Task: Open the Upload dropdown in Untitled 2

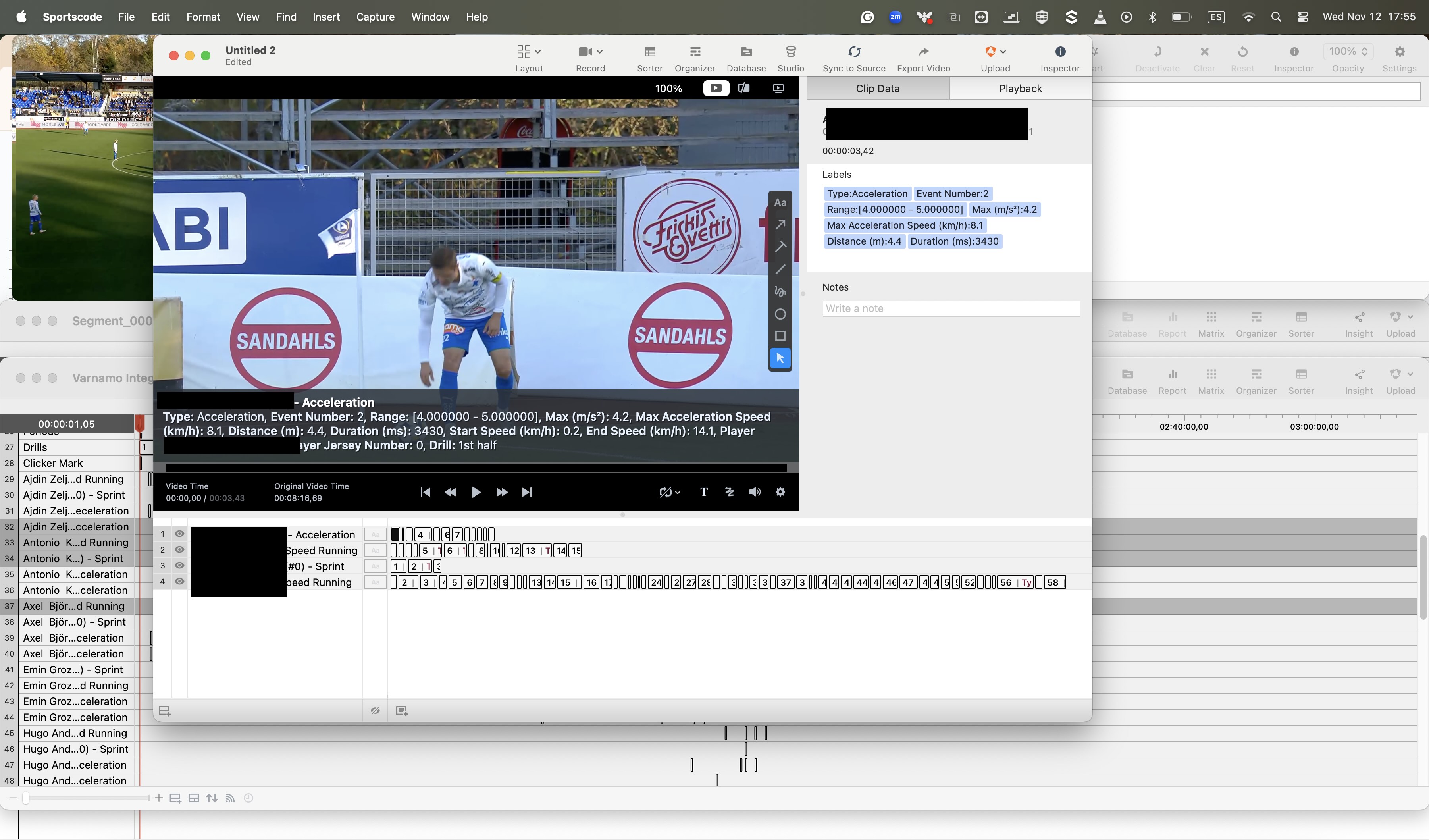Action: tap(995, 58)
